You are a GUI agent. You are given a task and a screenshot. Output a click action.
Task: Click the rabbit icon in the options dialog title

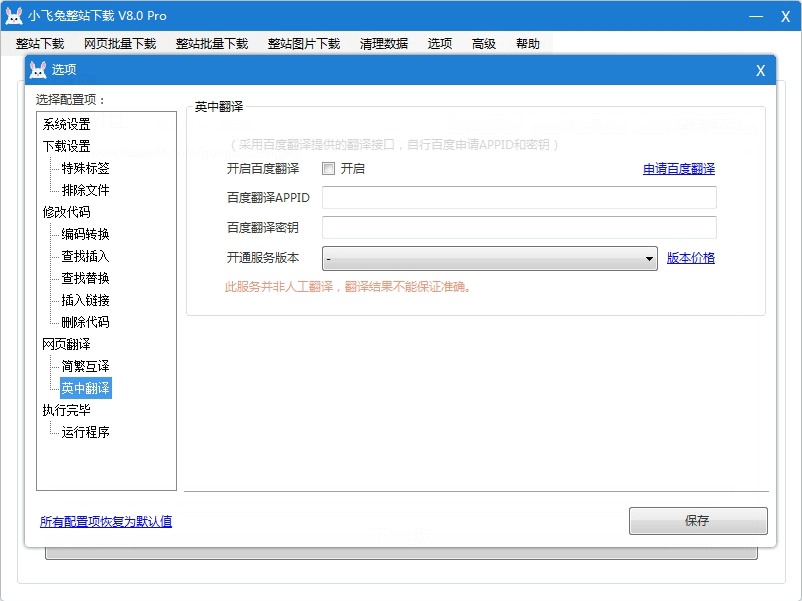(x=38, y=70)
